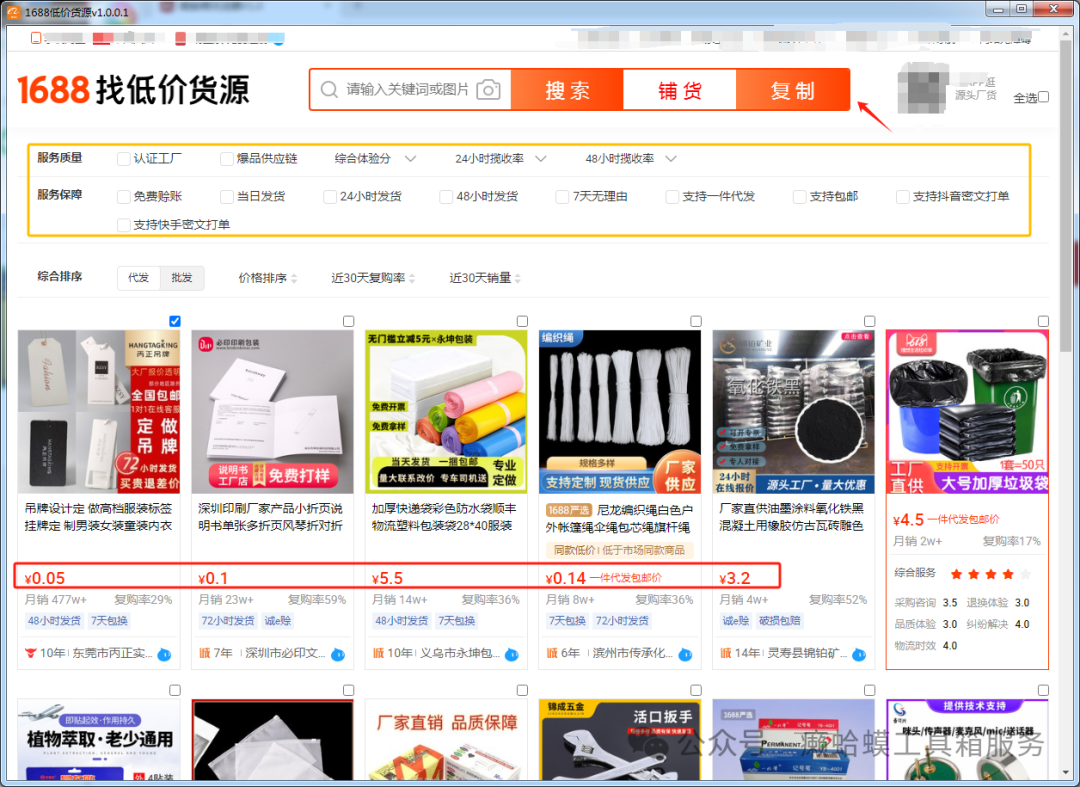Viewport: 1080px width, 787px height.
Task: Click the 铺货 button
Action: point(680,90)
